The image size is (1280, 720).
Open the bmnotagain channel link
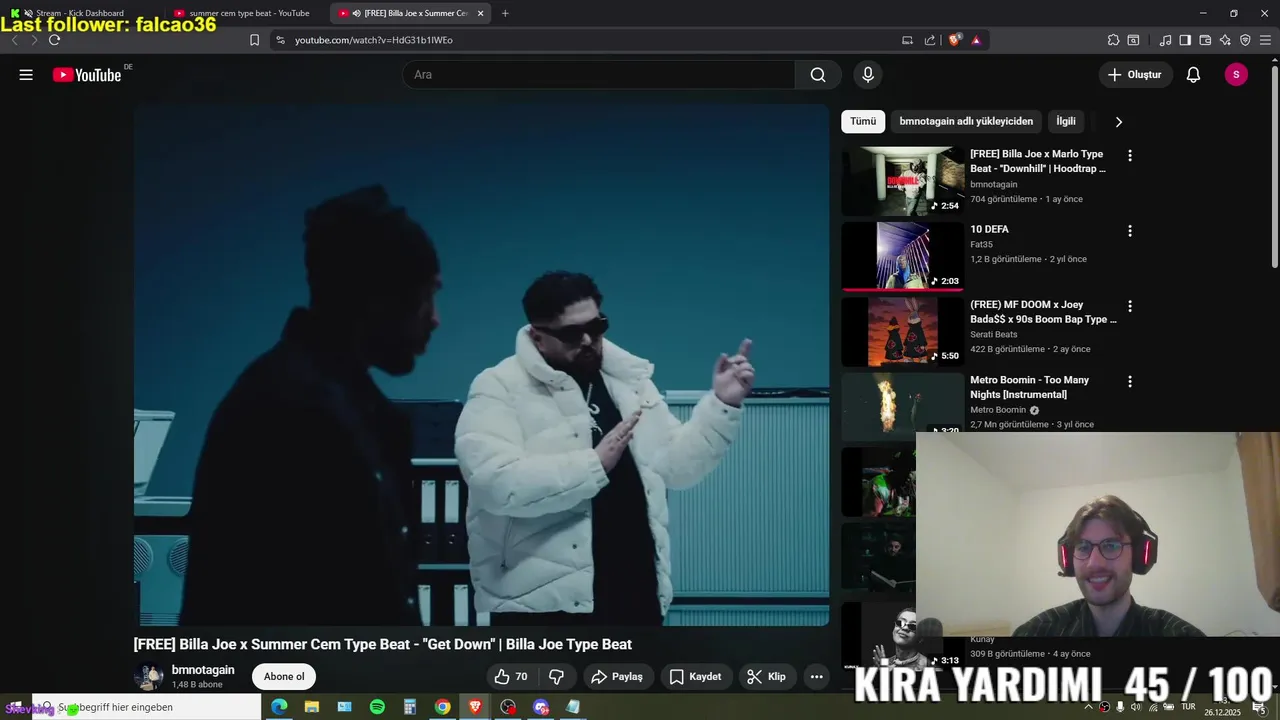tap(203, 670)
